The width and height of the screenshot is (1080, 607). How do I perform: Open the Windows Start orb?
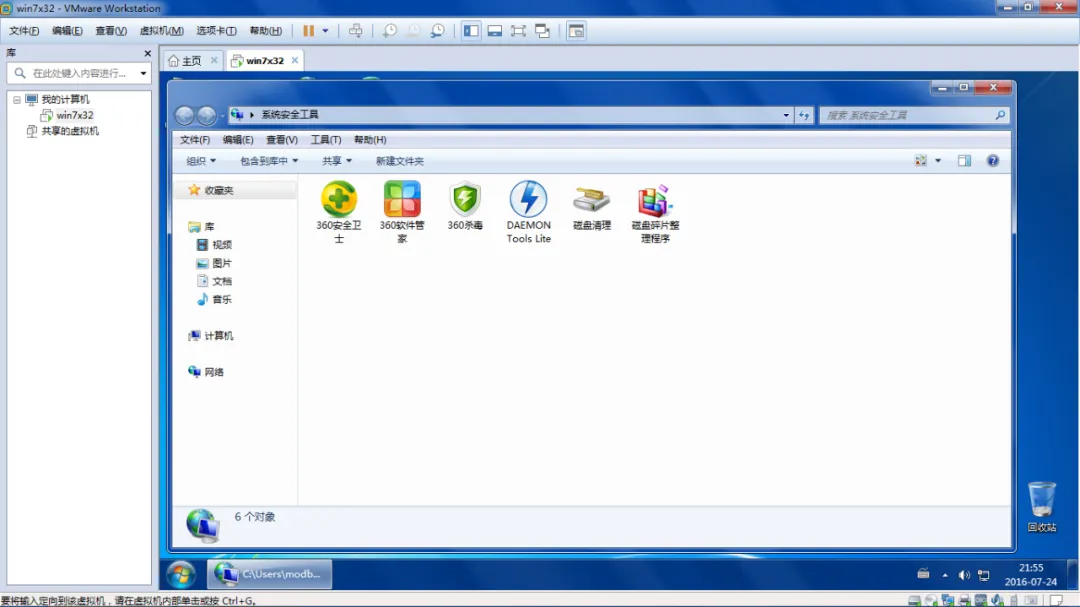point(181,574)
